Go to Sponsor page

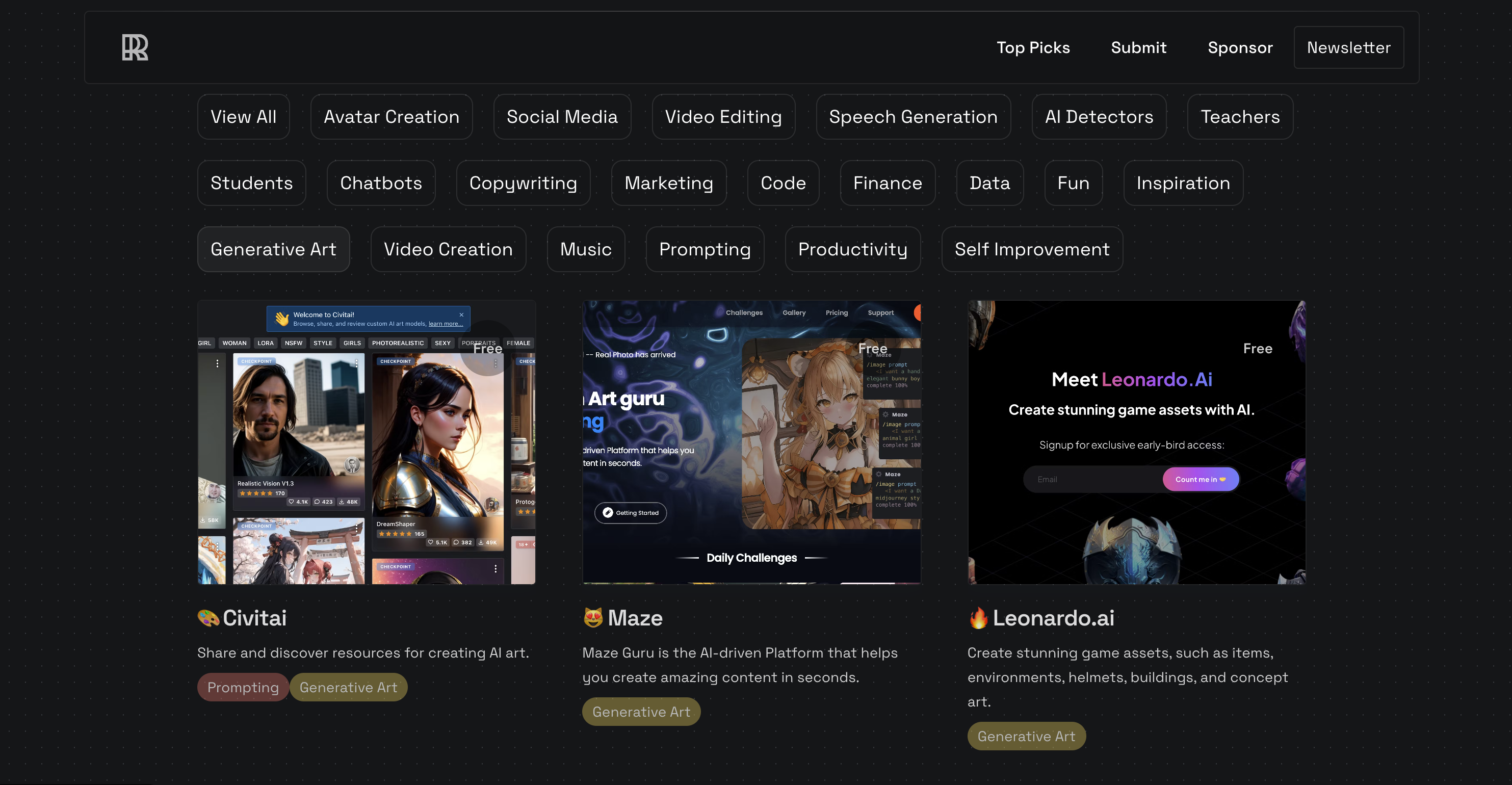[x=1240, y=47]
